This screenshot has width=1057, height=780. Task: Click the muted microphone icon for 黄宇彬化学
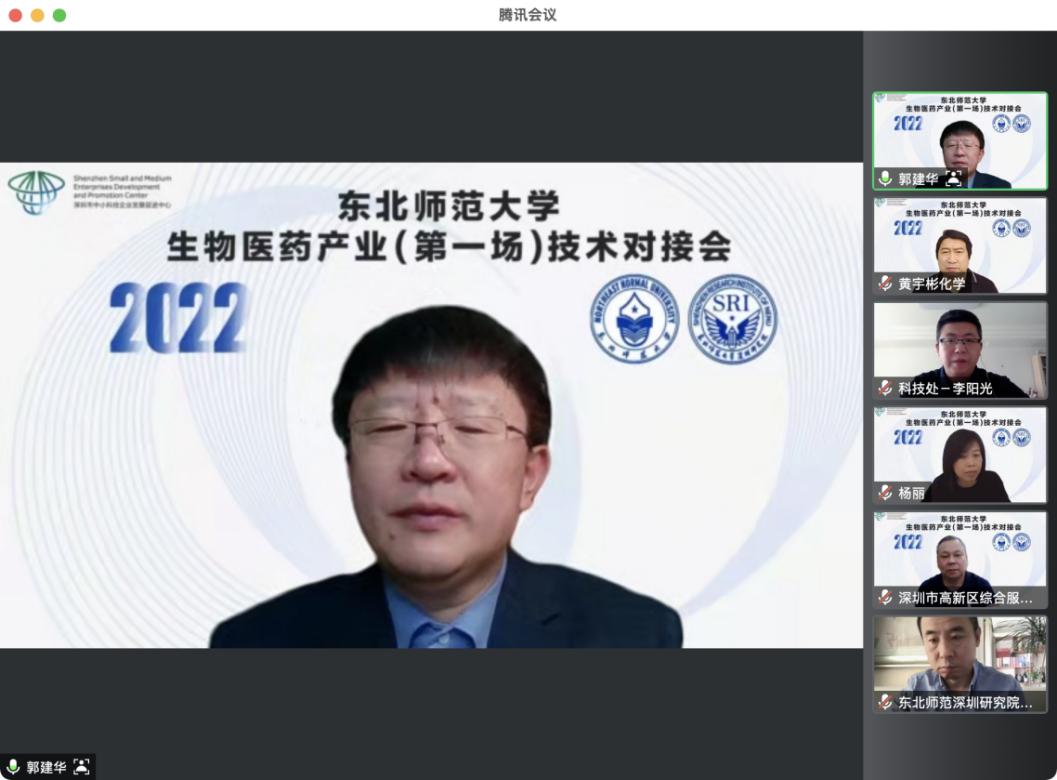[885, 283]
